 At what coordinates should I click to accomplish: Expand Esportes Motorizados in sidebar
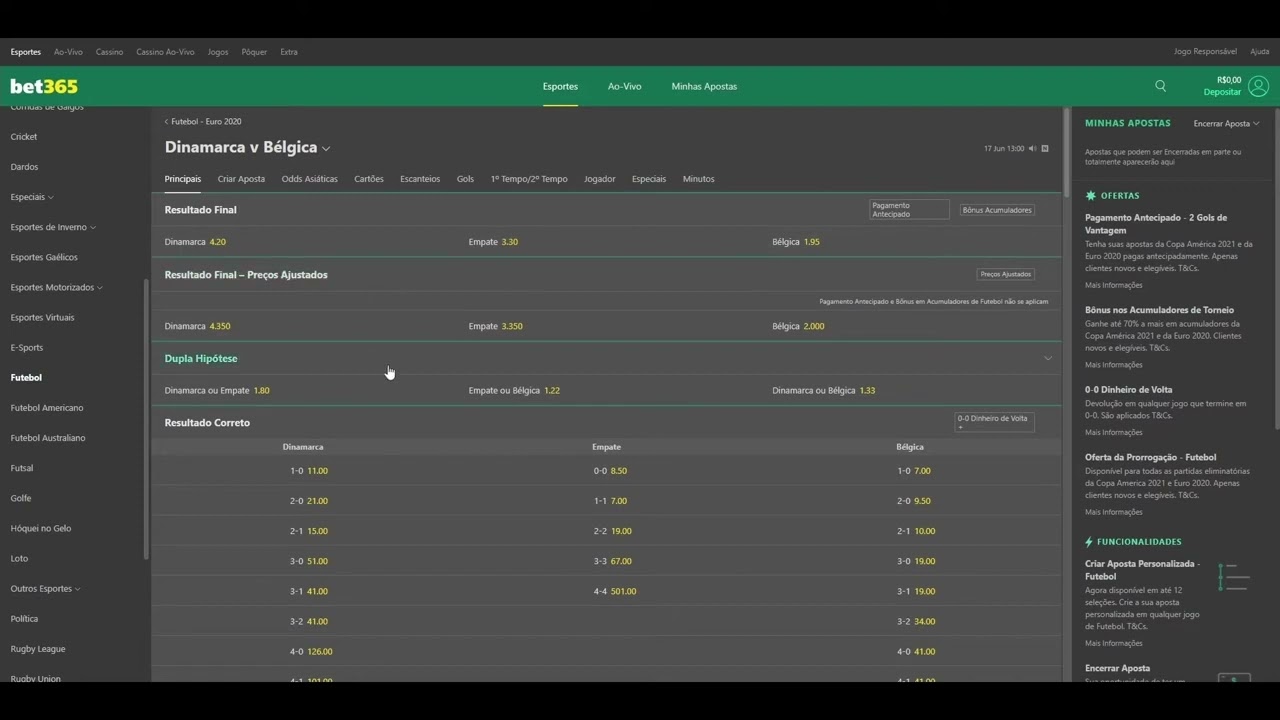tap(56, 287)
